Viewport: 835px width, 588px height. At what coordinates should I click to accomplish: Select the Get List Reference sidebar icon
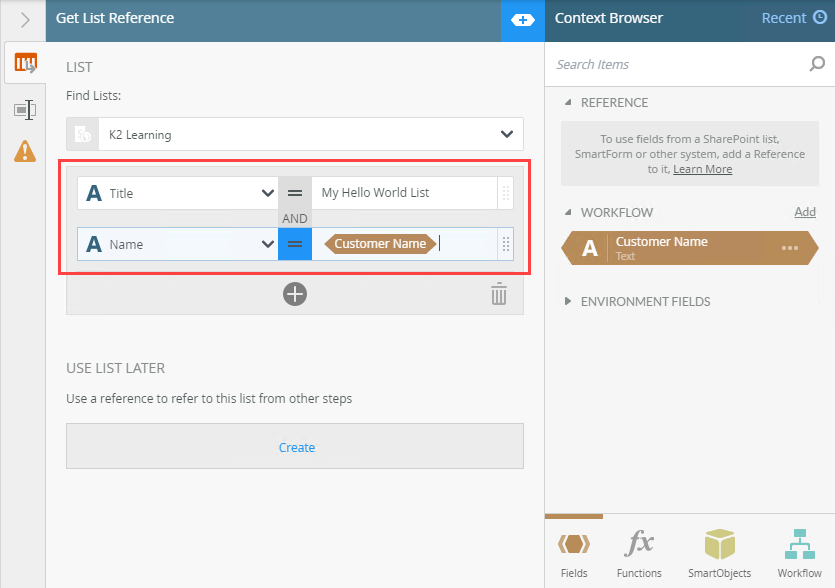point(24,66)
